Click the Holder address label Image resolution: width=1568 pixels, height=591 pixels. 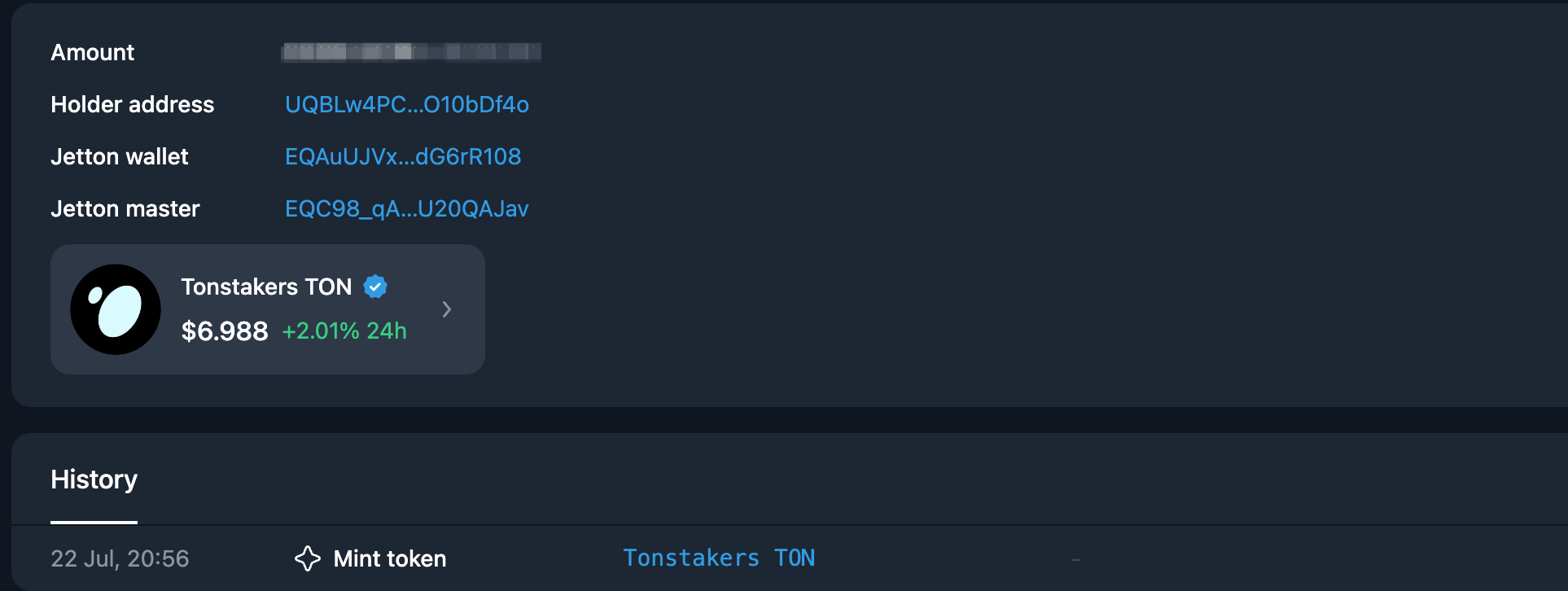(x=132, y=105)
